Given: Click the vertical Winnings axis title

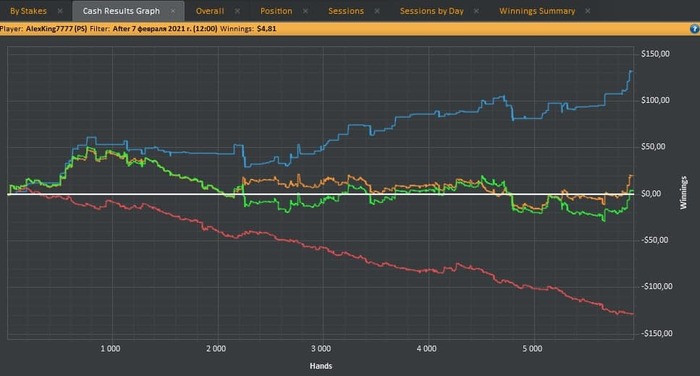Looking at the screenshot, I should [x=683, y=193].
